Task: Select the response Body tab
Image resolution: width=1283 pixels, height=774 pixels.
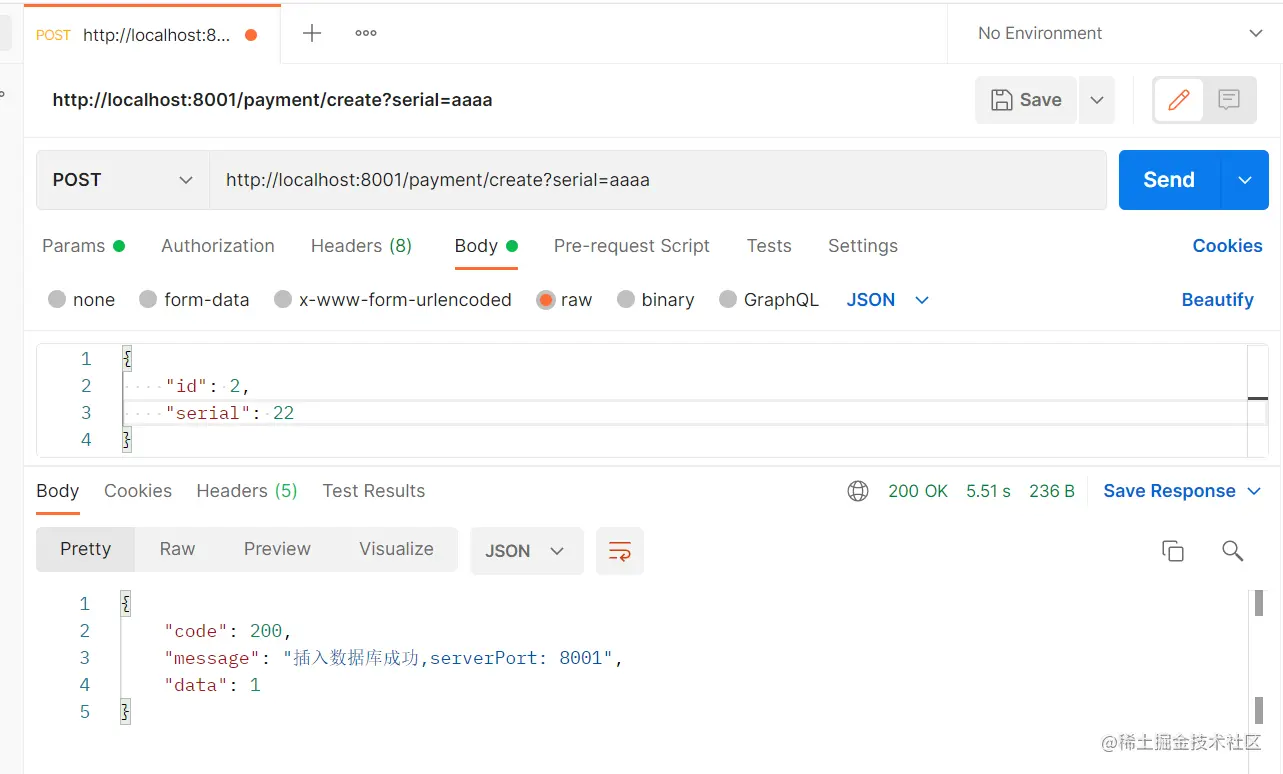Action: [57, 491]
